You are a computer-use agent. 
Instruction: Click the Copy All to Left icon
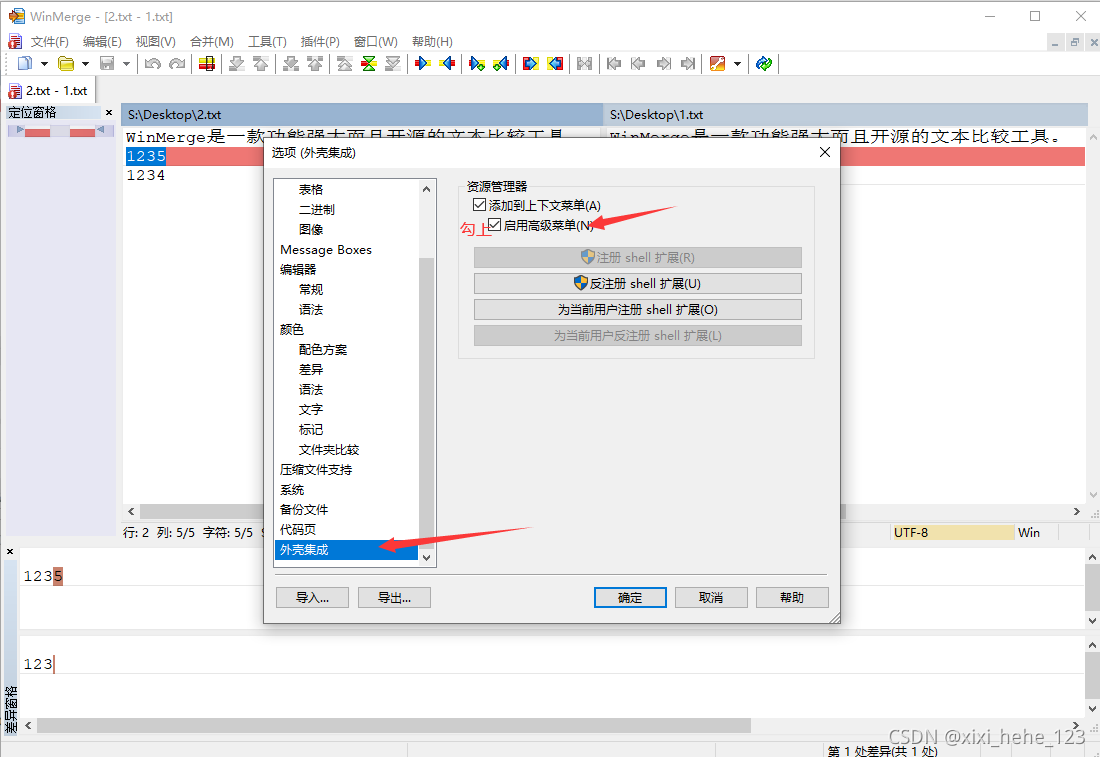[555, 64]
